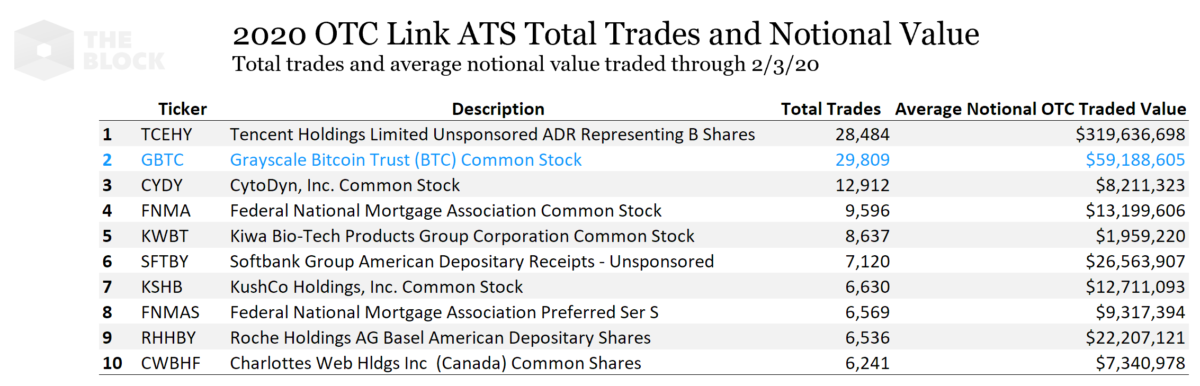Click the CWBHF ticker cell
1200x386 pixels.
pos(171,363)
